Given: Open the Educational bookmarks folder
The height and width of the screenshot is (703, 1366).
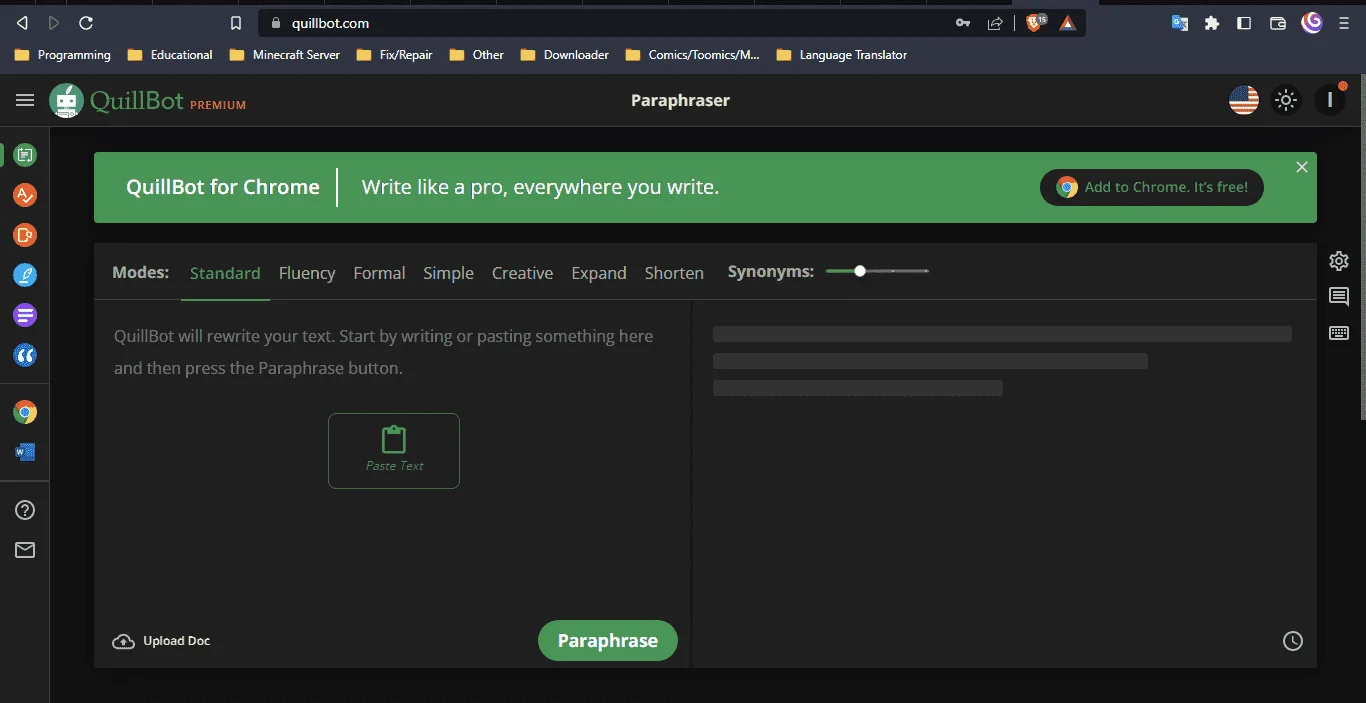Looking at the screenshot, I should coord(169,55).
